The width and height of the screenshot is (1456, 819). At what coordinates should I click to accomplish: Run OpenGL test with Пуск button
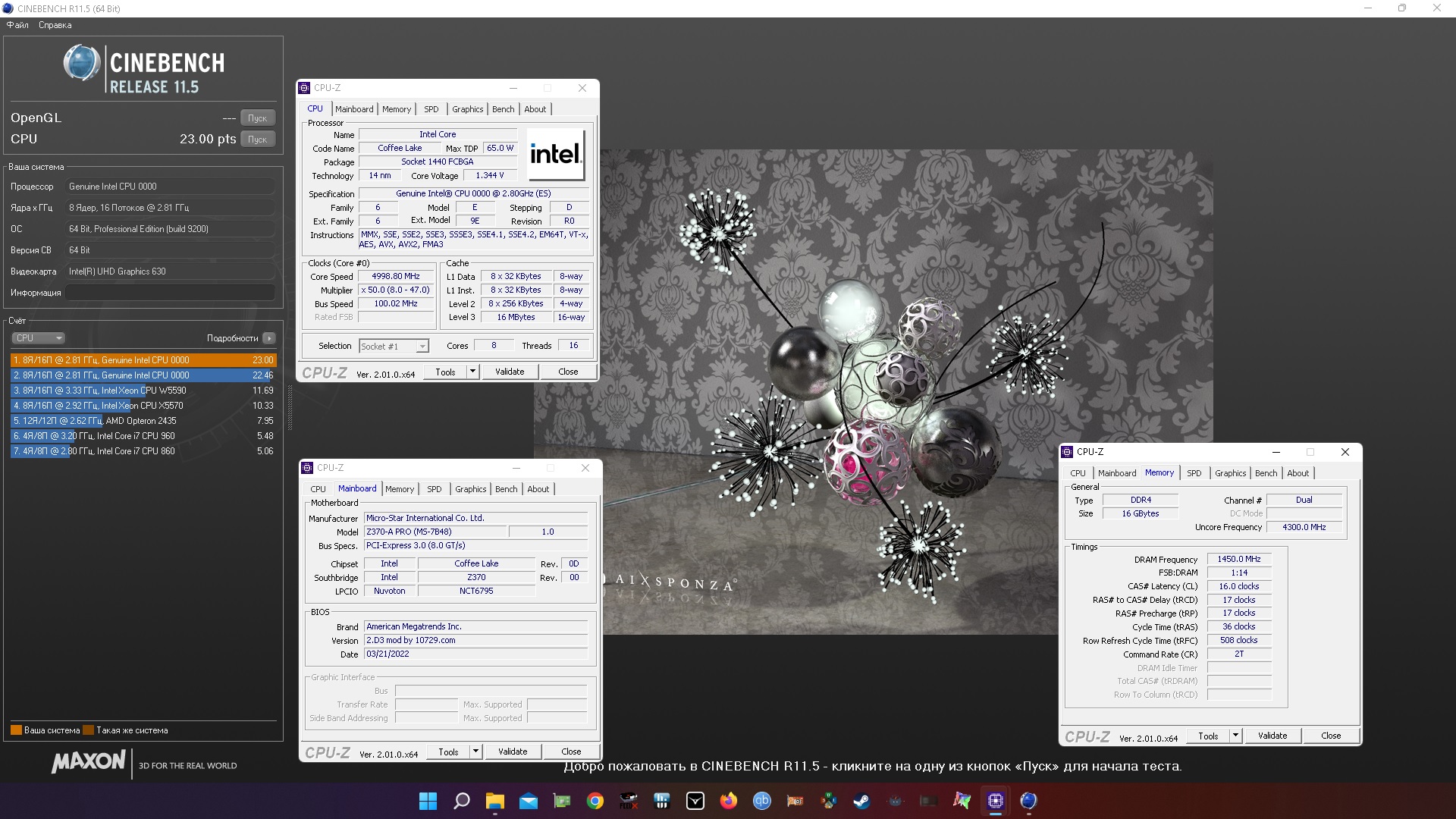coord(258,118)
